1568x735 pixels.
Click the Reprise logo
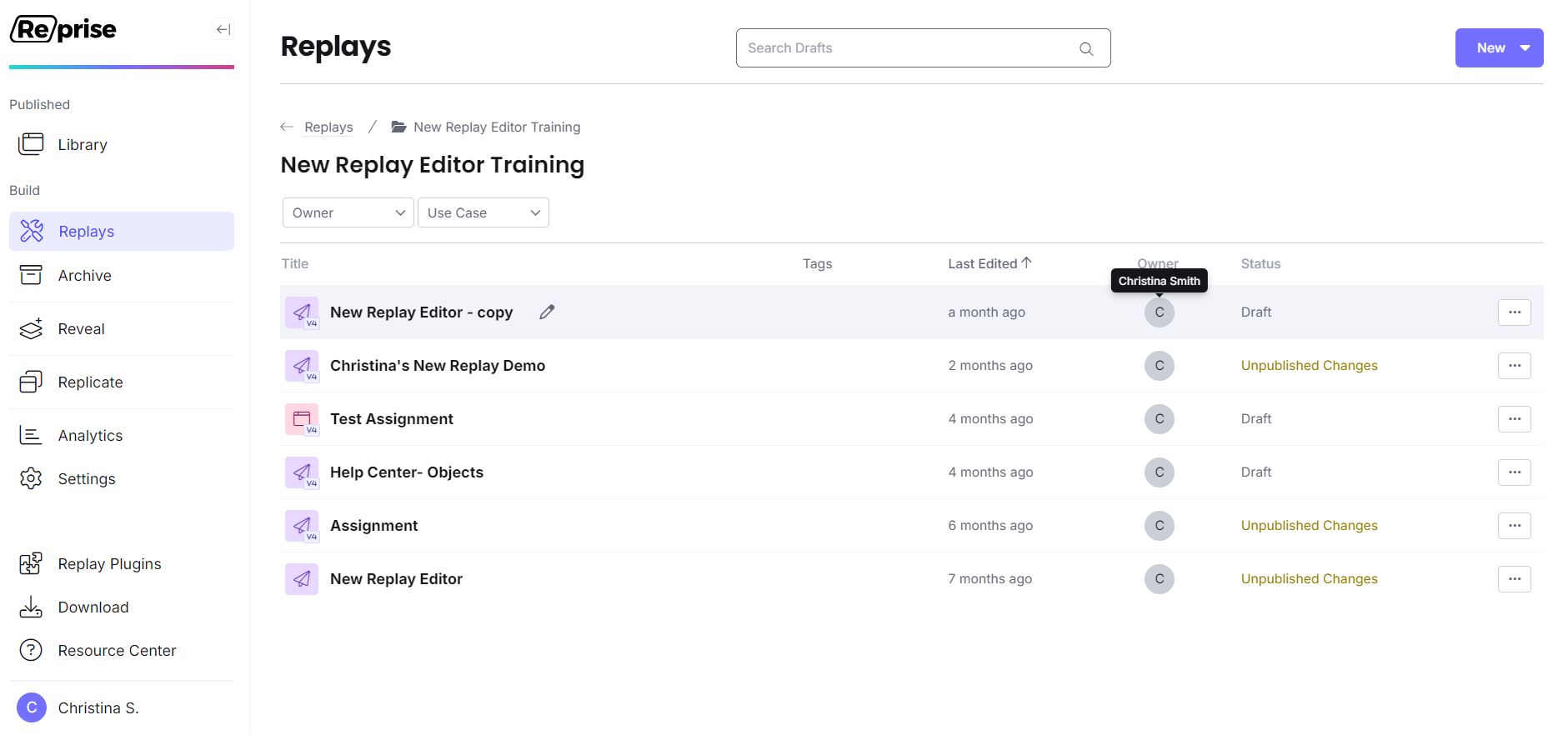tap(63, 29)
